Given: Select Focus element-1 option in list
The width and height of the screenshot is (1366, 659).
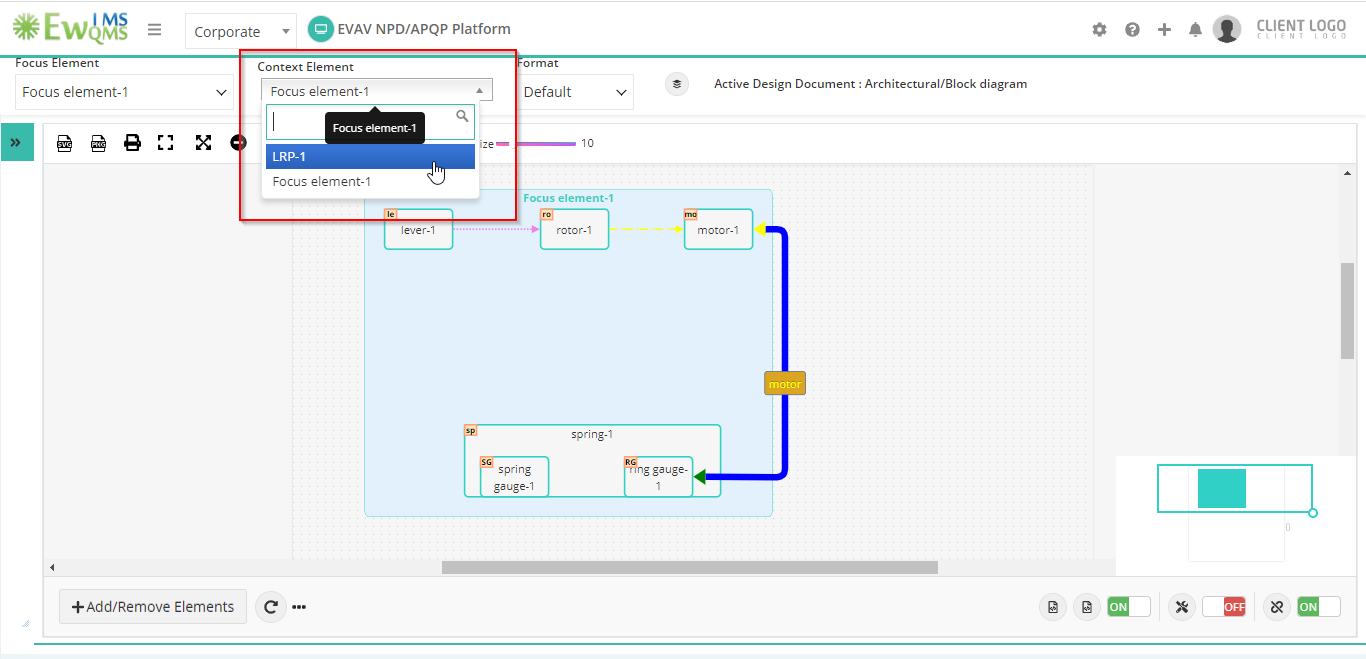Looking at the screenshot, I should pyautogui.click(x=370, y=181).
